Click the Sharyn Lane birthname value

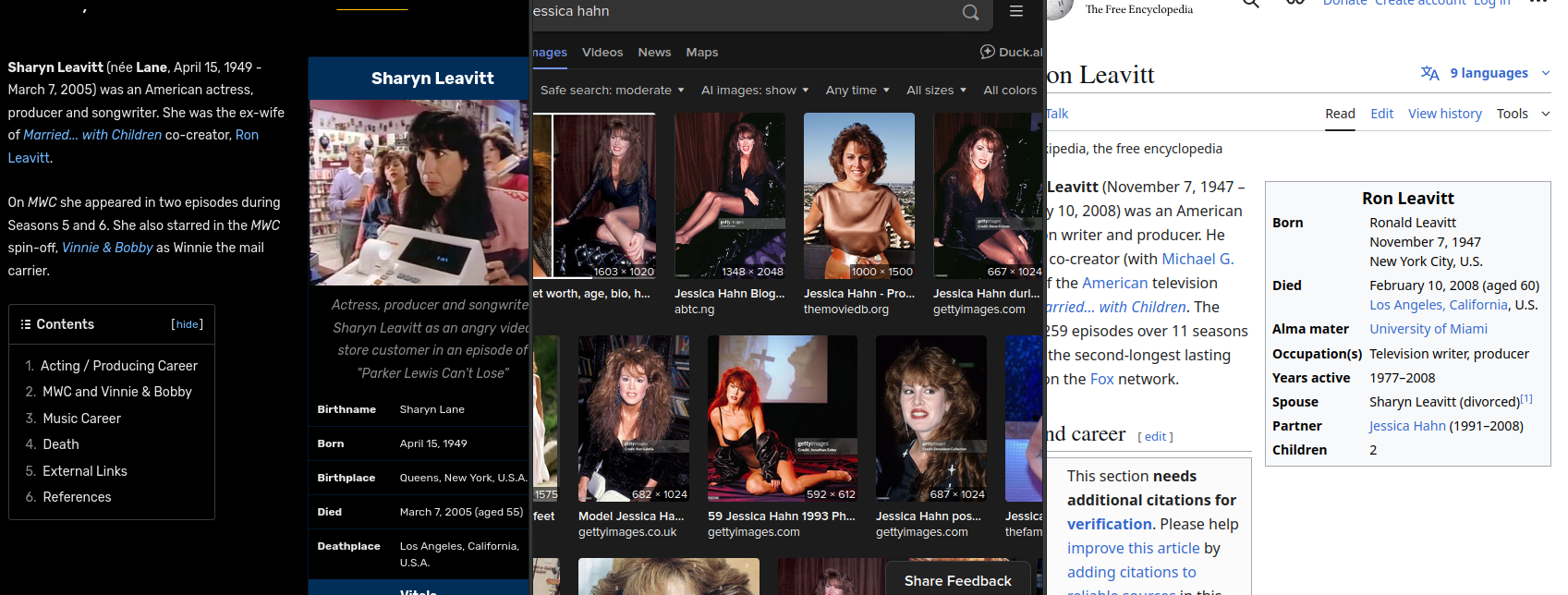pos(432,409)
